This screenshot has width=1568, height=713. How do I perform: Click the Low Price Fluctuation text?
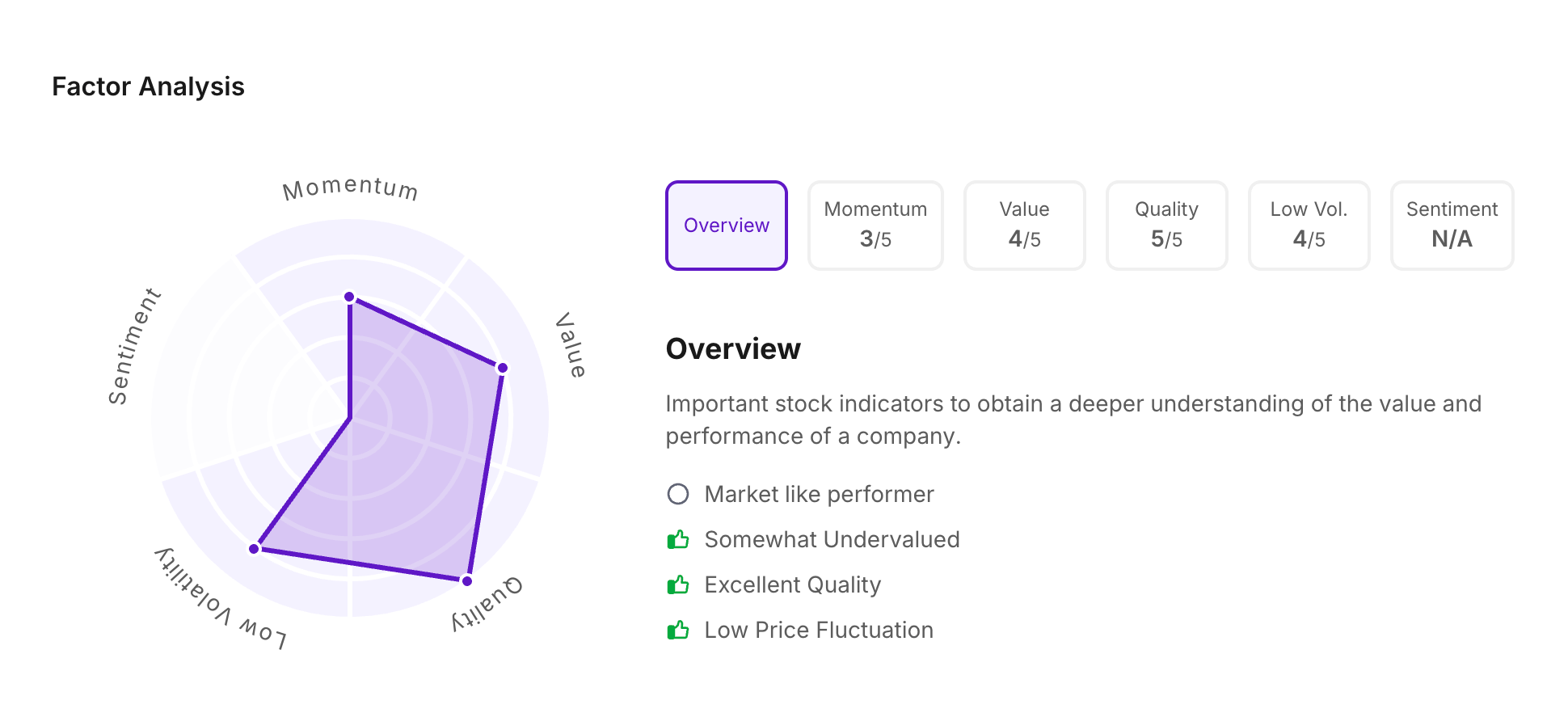[819, 630]
